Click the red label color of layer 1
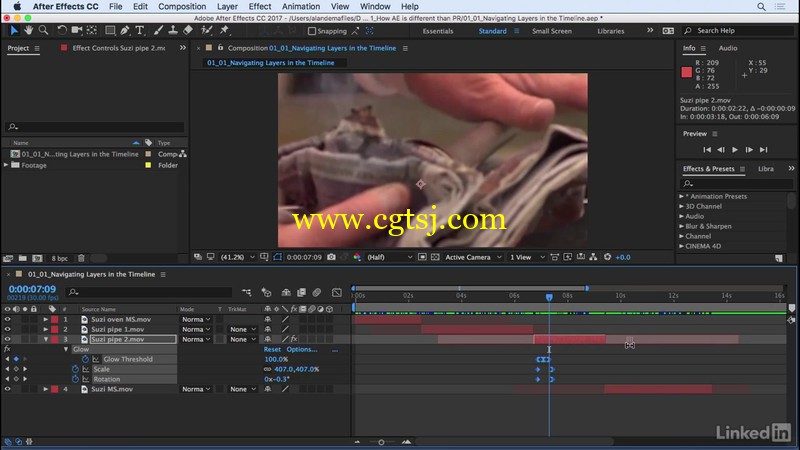This screenshot has width=800, height=450. [x=55, y=319]
